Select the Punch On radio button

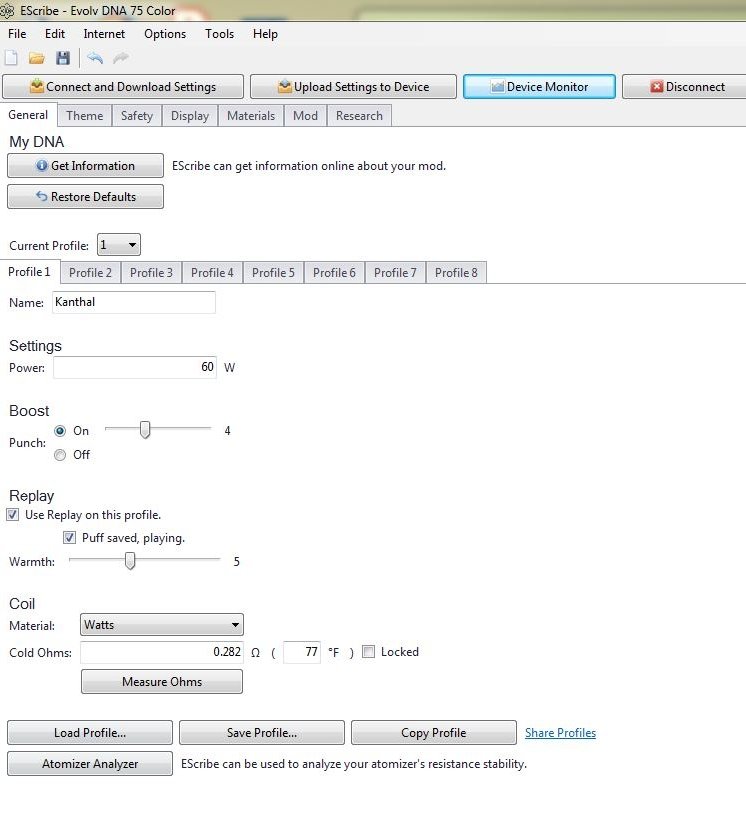[x=60, y=431]
